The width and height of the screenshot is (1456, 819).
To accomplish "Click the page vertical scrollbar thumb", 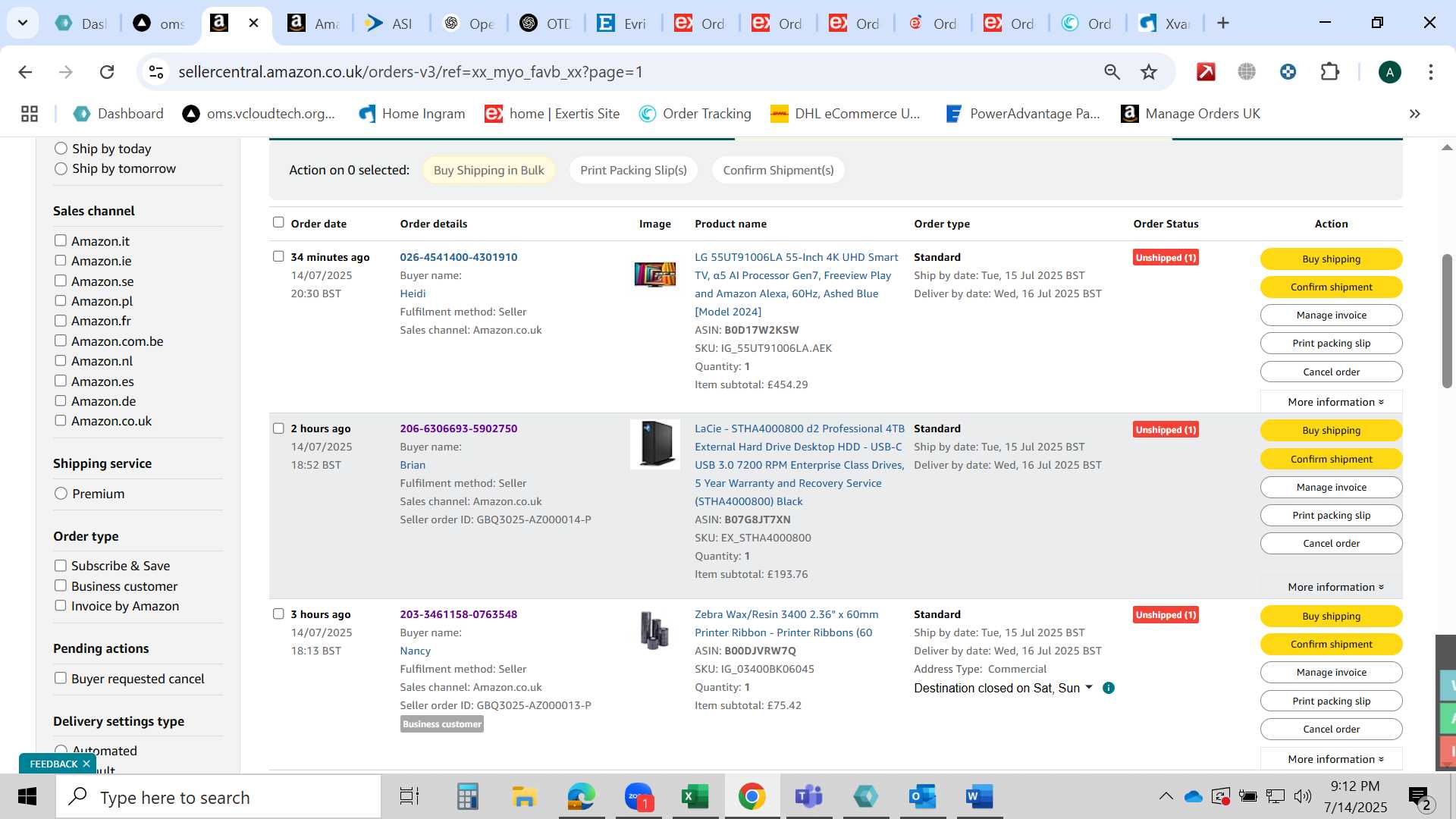I will pyautogui.click(x=1447, y=321).
